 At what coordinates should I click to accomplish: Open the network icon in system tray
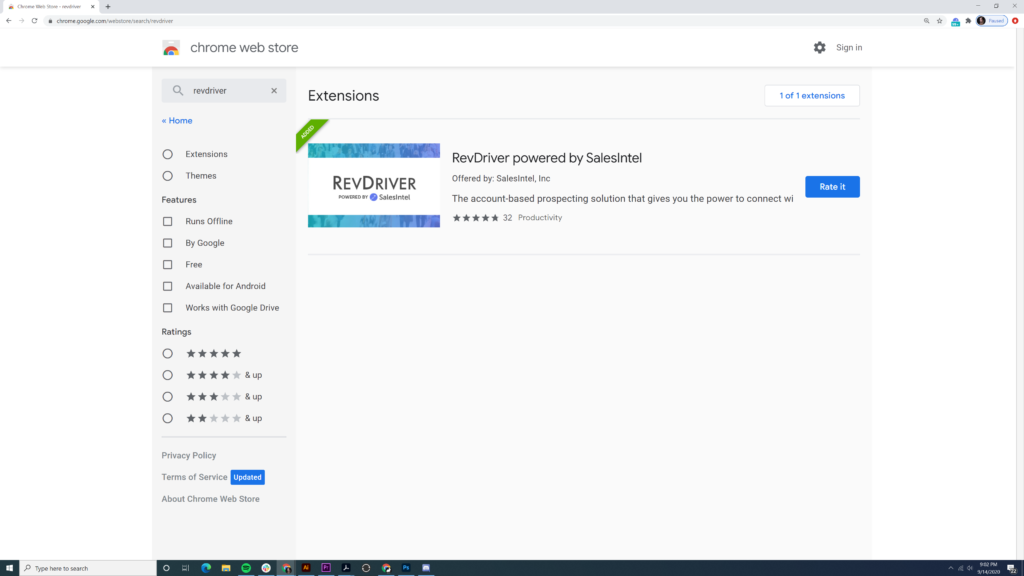pos(961,568)
